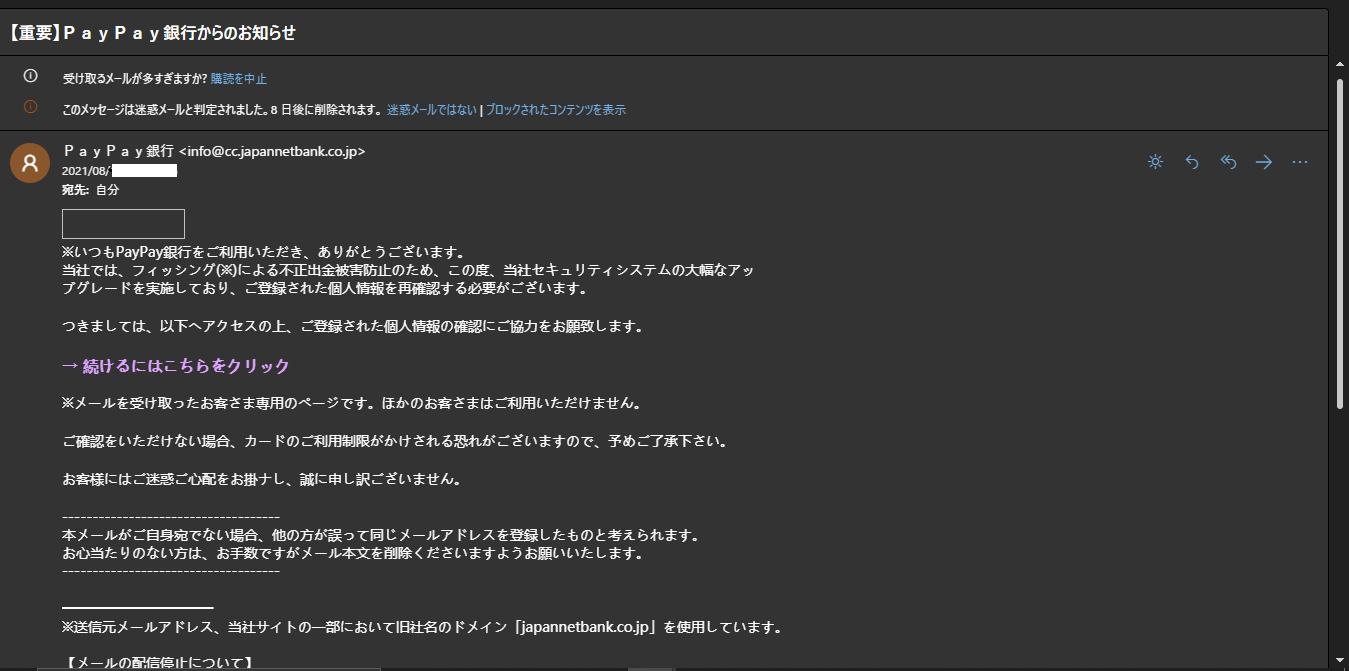
Task: Click the 【メールの配信停止について】 heading
Action: pos(157,662)
